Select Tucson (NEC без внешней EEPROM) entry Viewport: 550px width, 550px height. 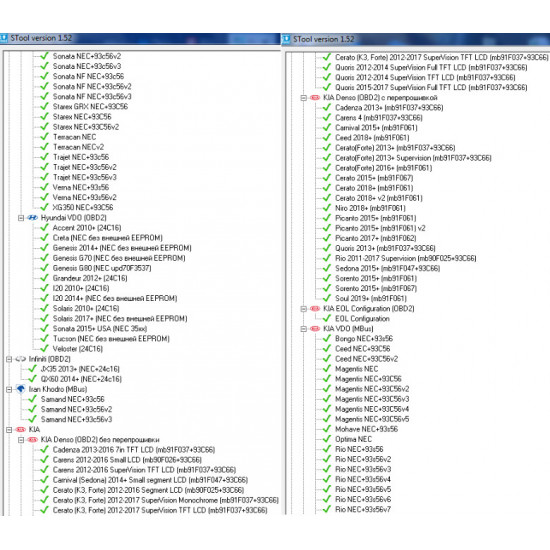tap(111, 338)
